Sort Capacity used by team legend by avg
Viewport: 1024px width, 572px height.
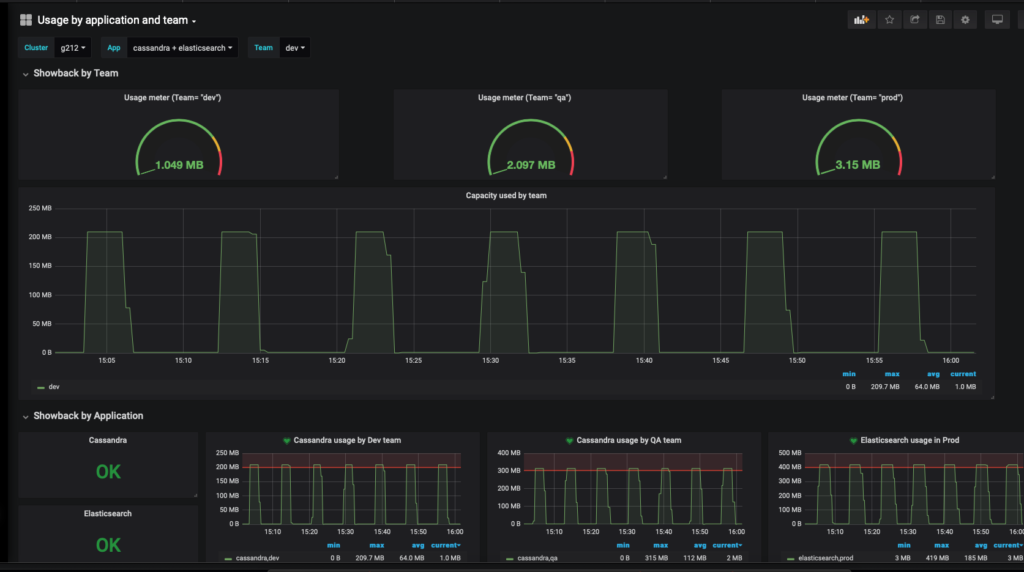pyautogui.click(x=926, y=374)
